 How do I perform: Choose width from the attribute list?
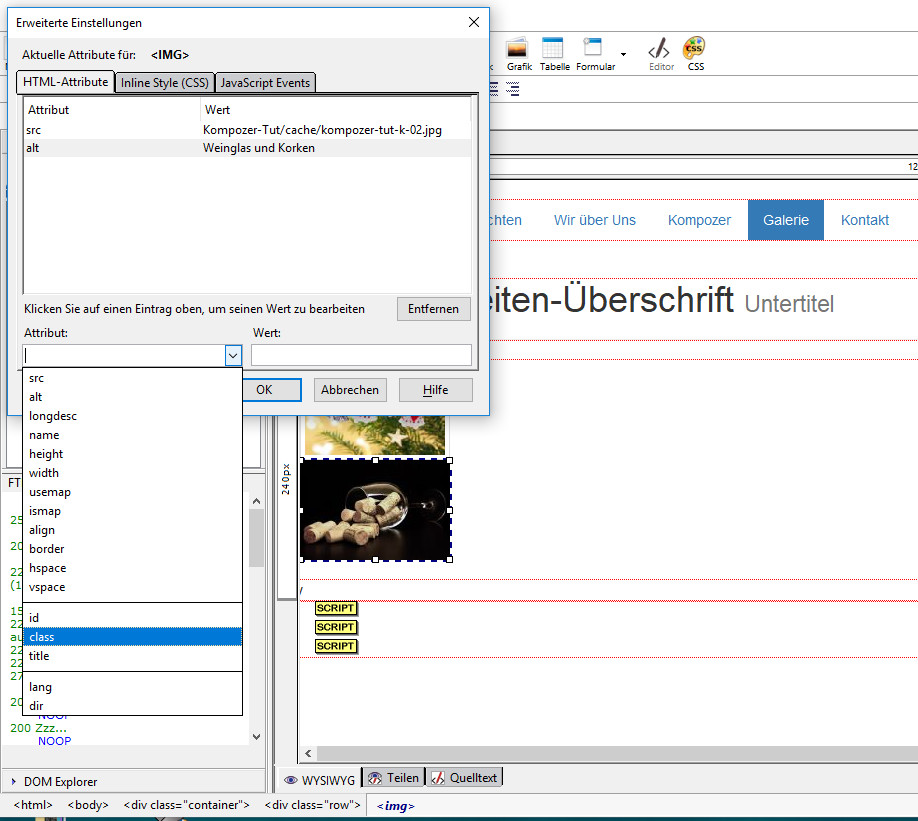[132, 473]
